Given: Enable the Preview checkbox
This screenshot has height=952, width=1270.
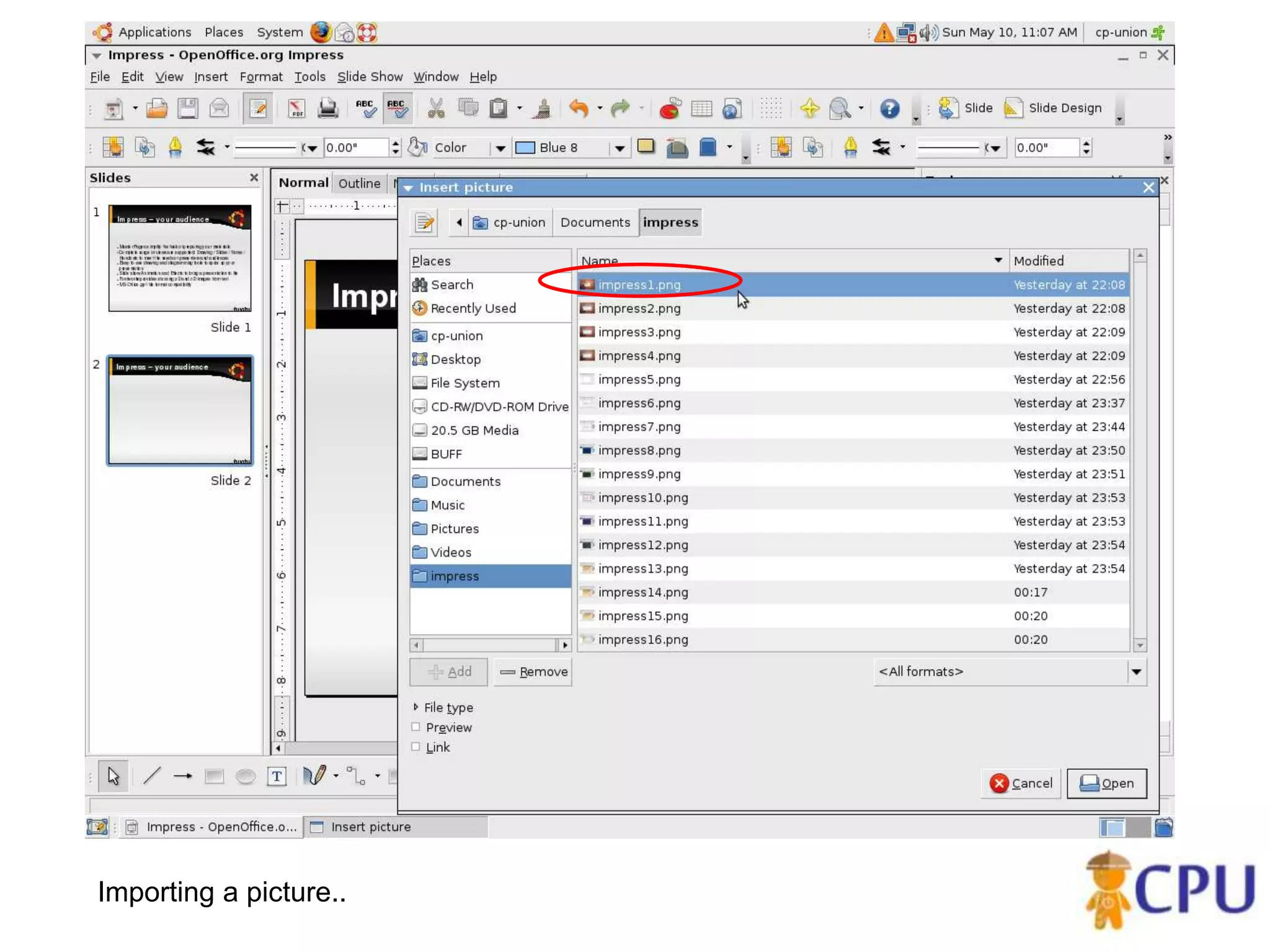Looking at the screenshot, I should click(415, 727).
